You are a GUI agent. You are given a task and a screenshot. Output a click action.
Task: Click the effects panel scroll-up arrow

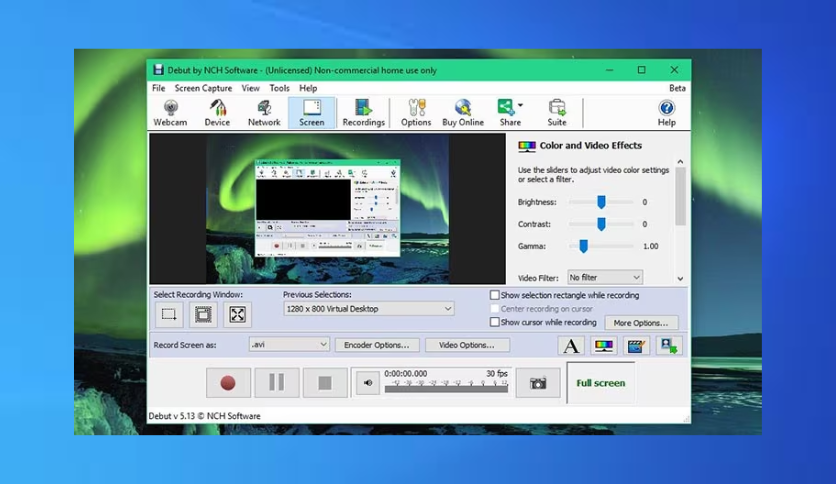pyautogui.click(x=680, y=162)
